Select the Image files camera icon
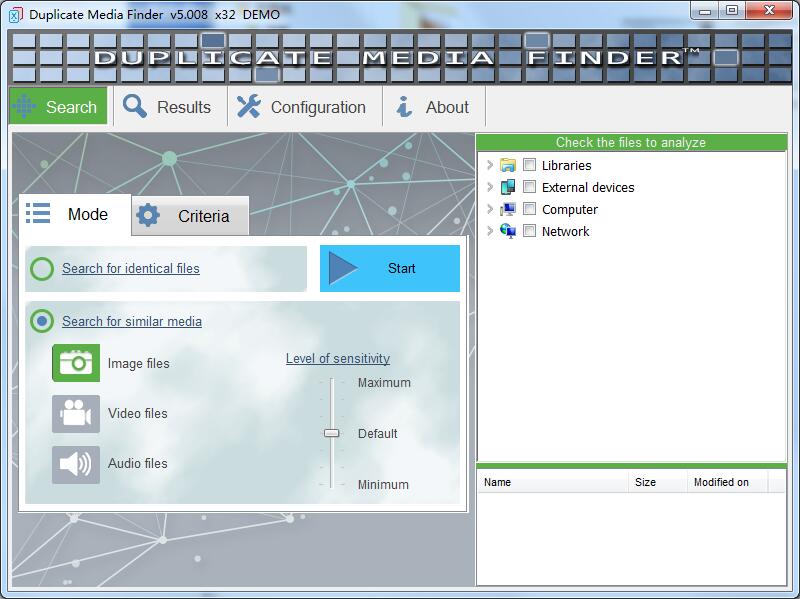The image size is (800, 599). [76, 363]
